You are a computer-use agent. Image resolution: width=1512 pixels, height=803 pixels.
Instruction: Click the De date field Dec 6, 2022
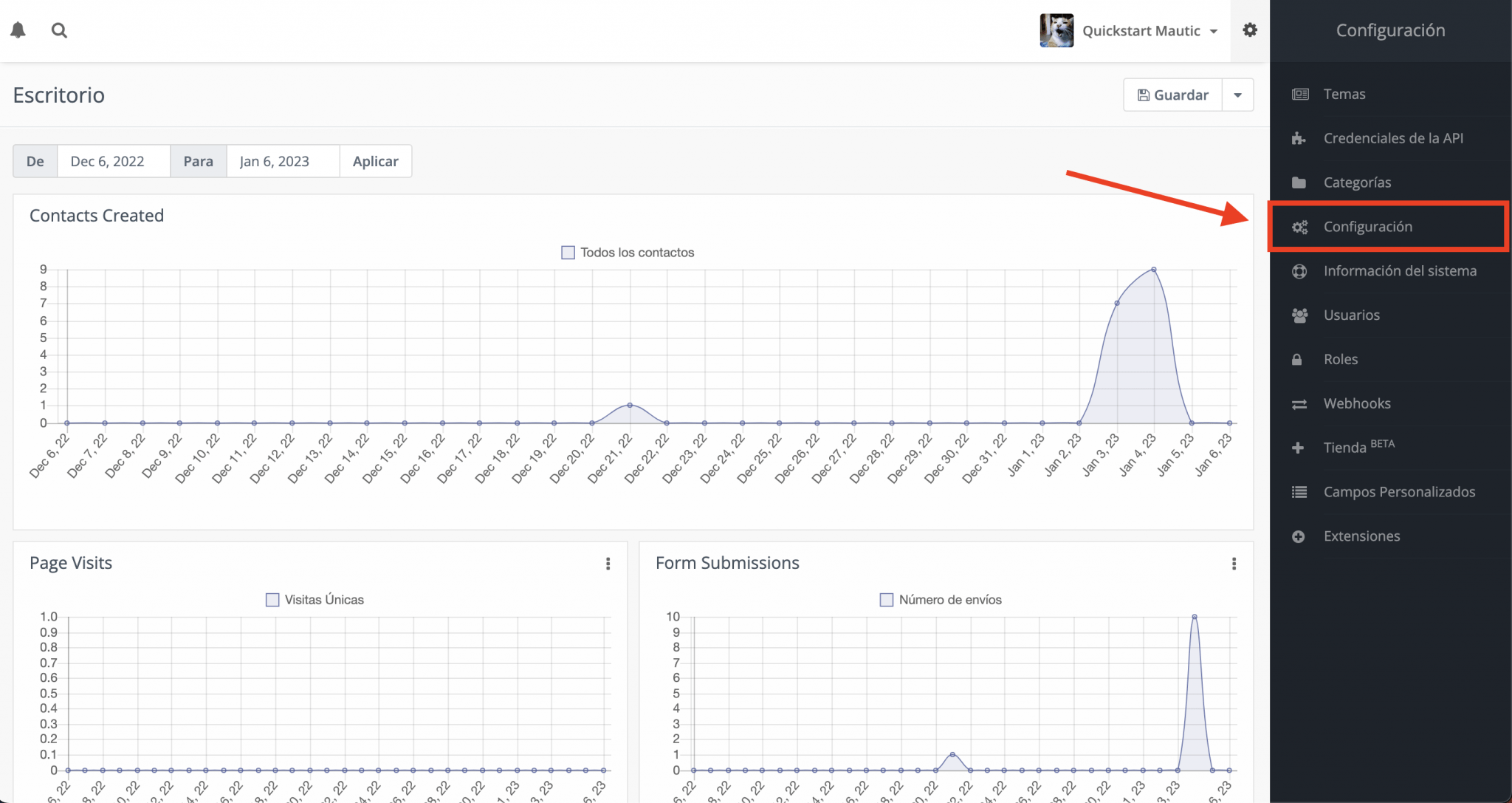113,161
